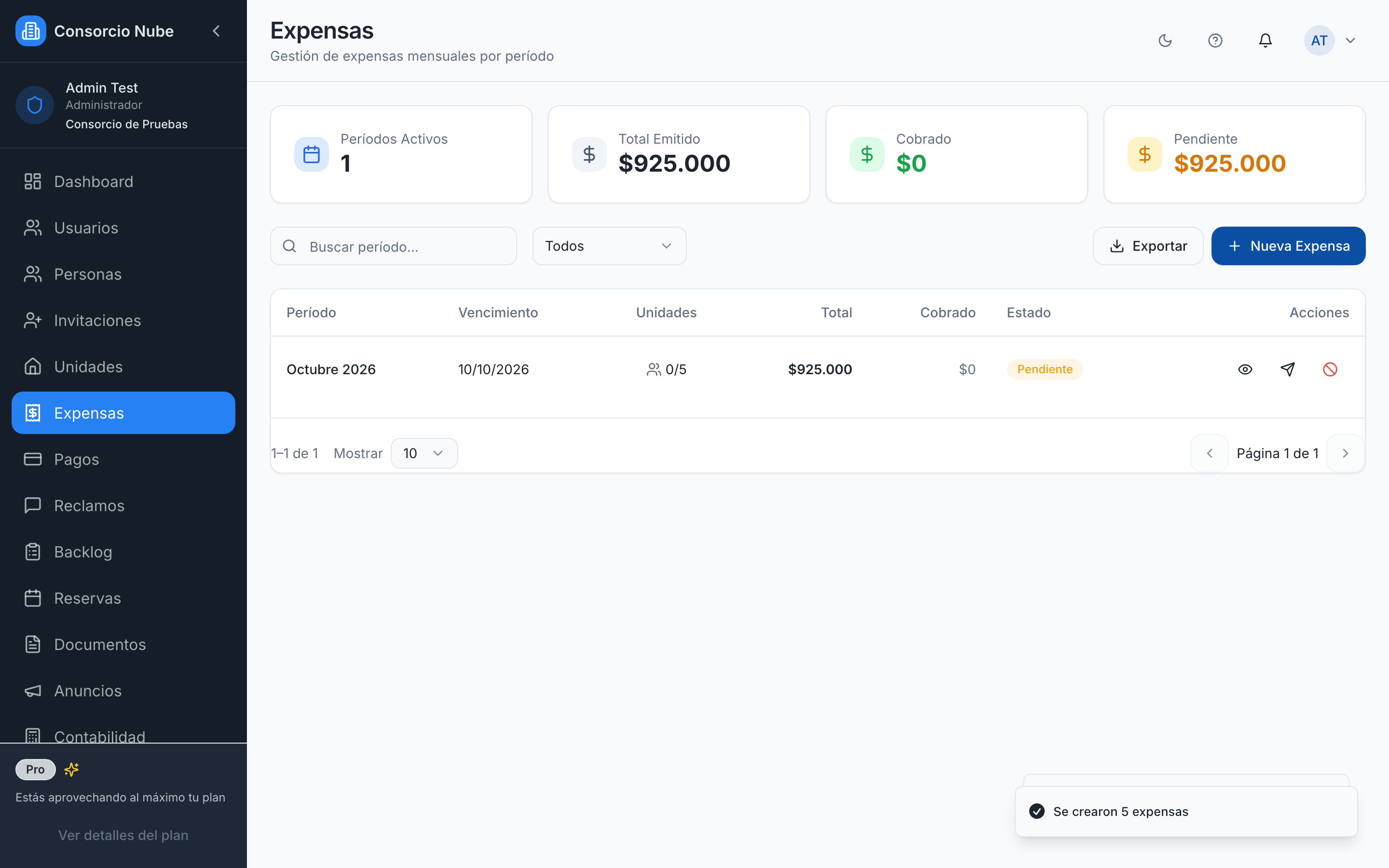
Task: Expand the Mostrar 10 rows dropdown
Action: point(424,453)
